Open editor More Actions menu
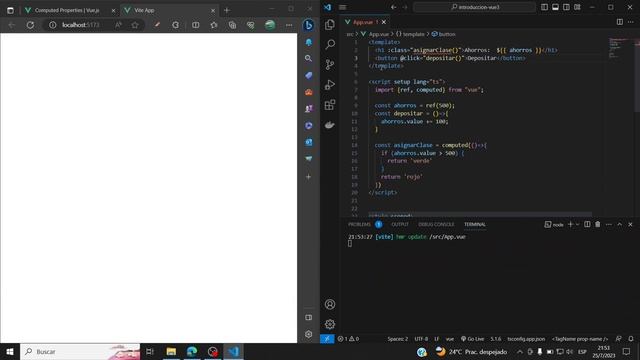The height and width of the screenshot is (360, 640). 631,22
